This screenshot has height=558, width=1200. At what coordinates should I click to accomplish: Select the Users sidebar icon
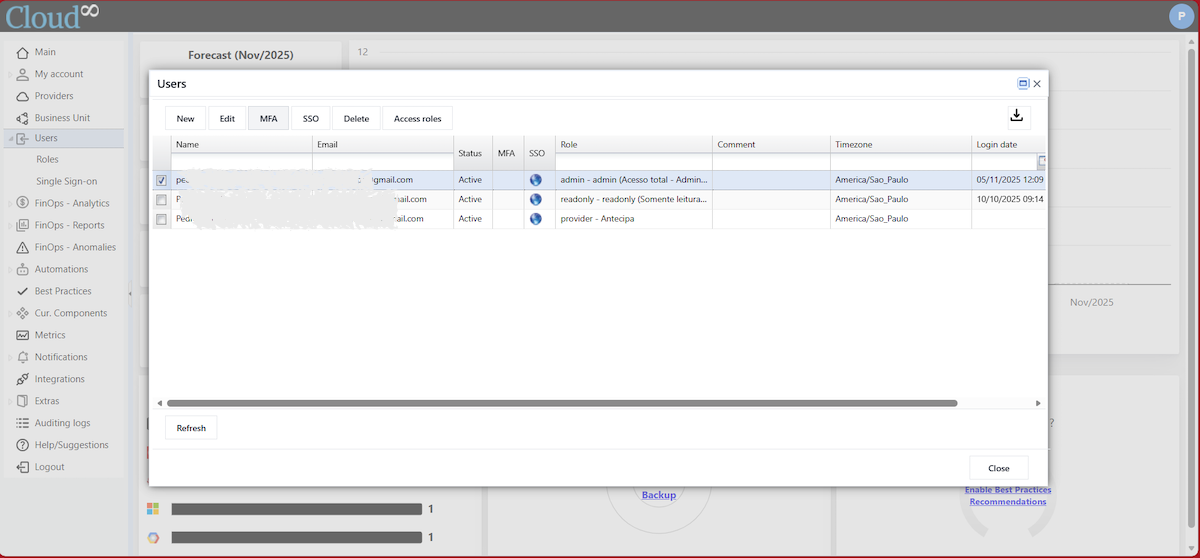(x=22, y=138)
